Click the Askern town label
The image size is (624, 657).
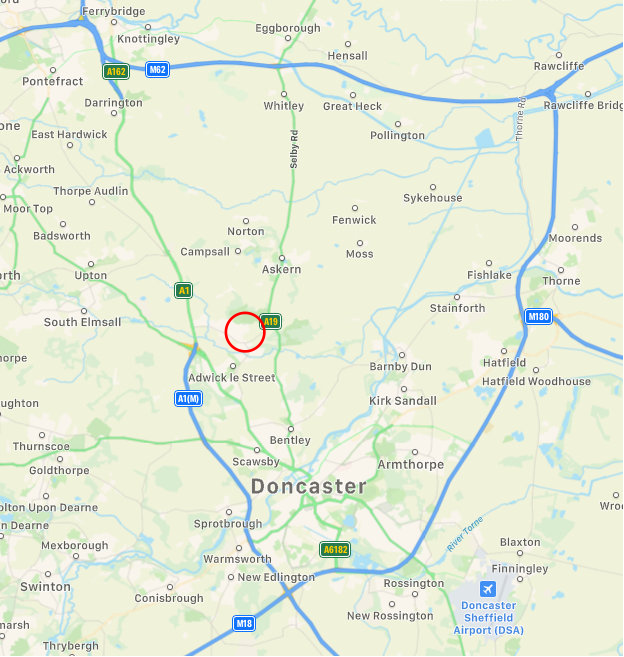click(282, 269)
